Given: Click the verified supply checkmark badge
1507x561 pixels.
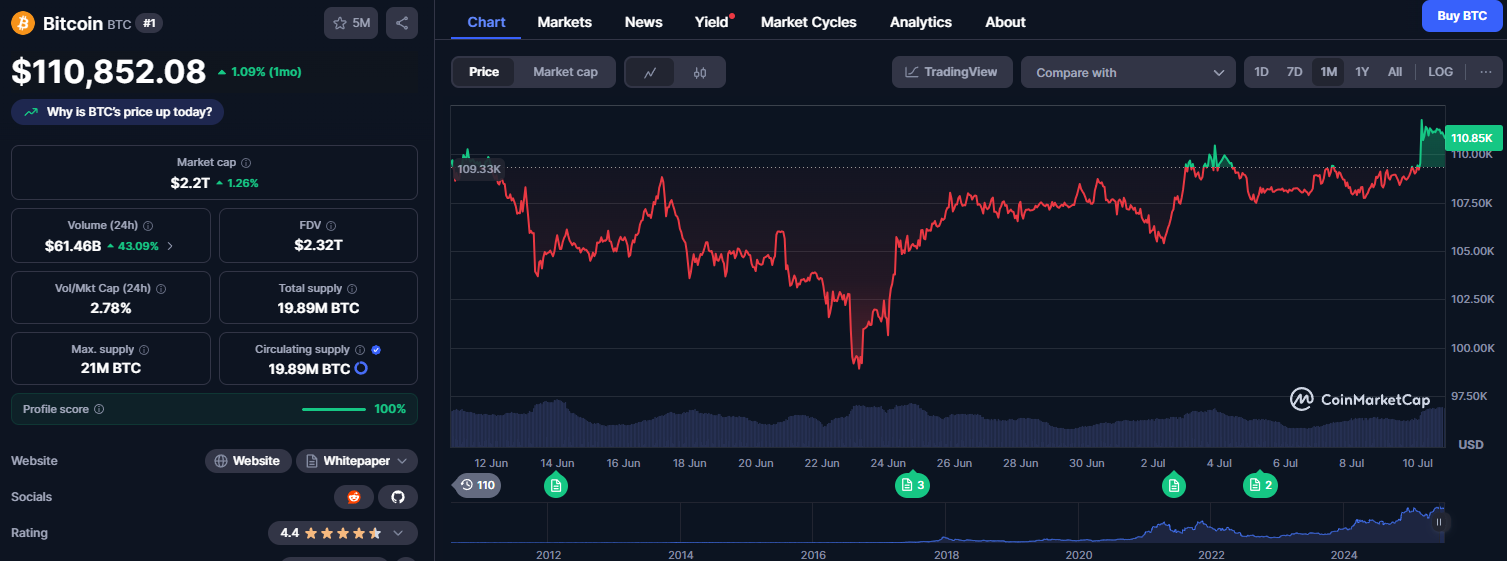Looking at the screenshot, I should (376, 350).
